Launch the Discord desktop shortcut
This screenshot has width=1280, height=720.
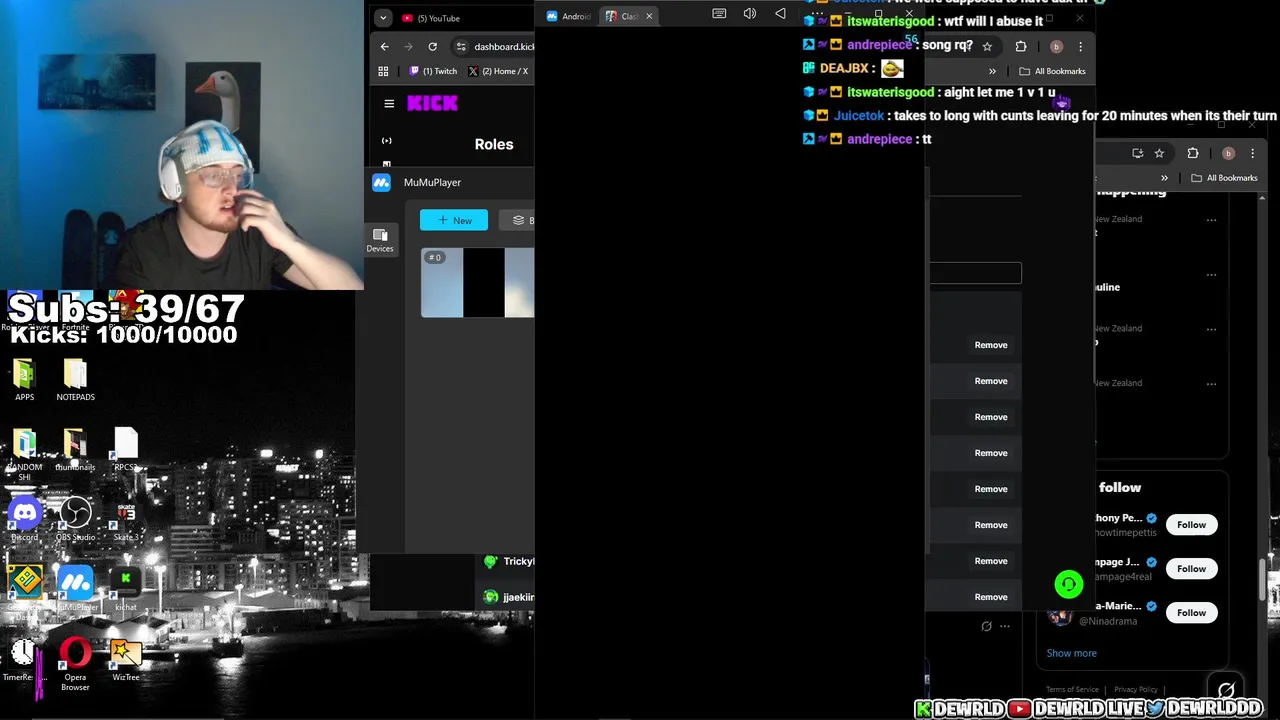tap(24, 520)
